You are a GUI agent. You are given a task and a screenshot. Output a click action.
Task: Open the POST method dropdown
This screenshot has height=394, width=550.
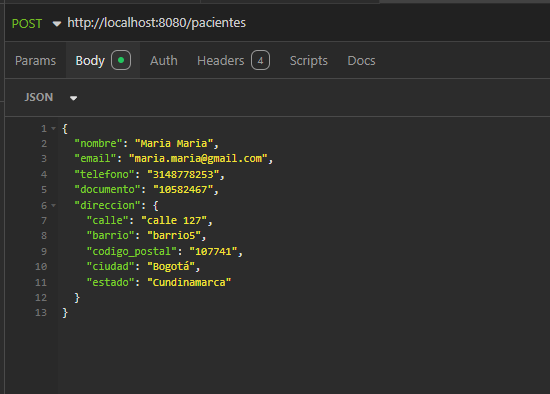pos(36,24)
